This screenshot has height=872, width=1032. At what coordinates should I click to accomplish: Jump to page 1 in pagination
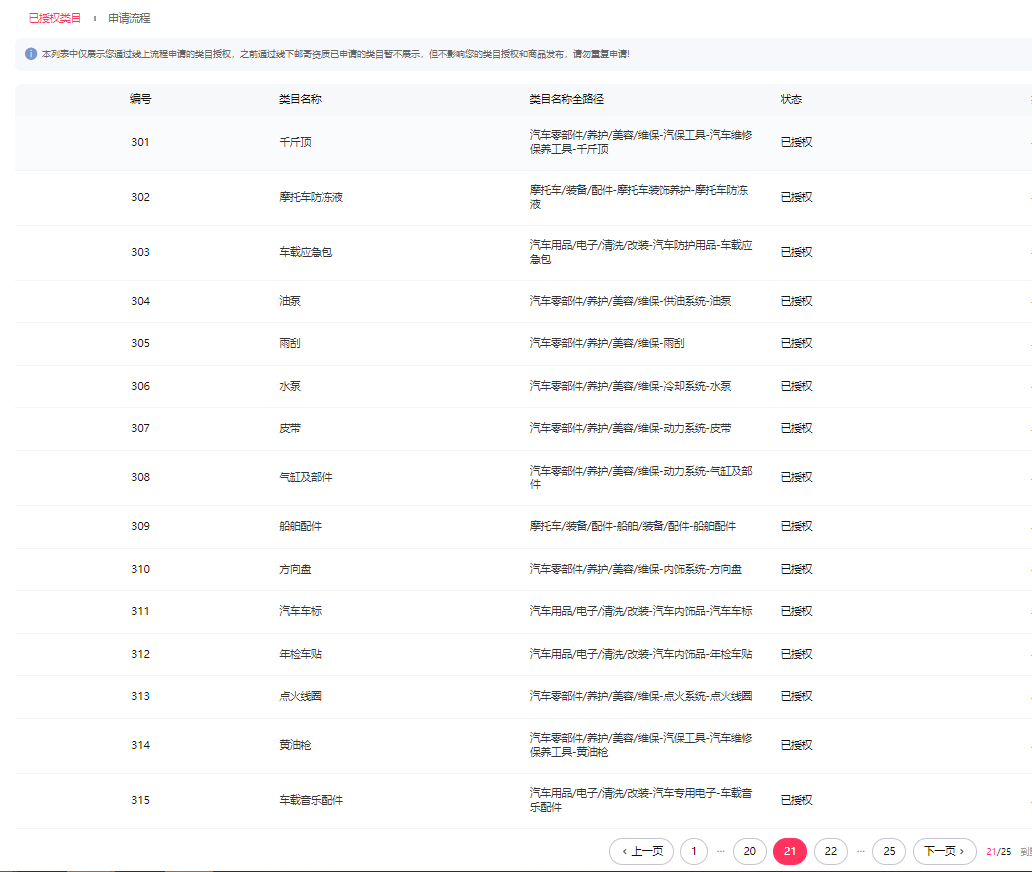[694, 851]
